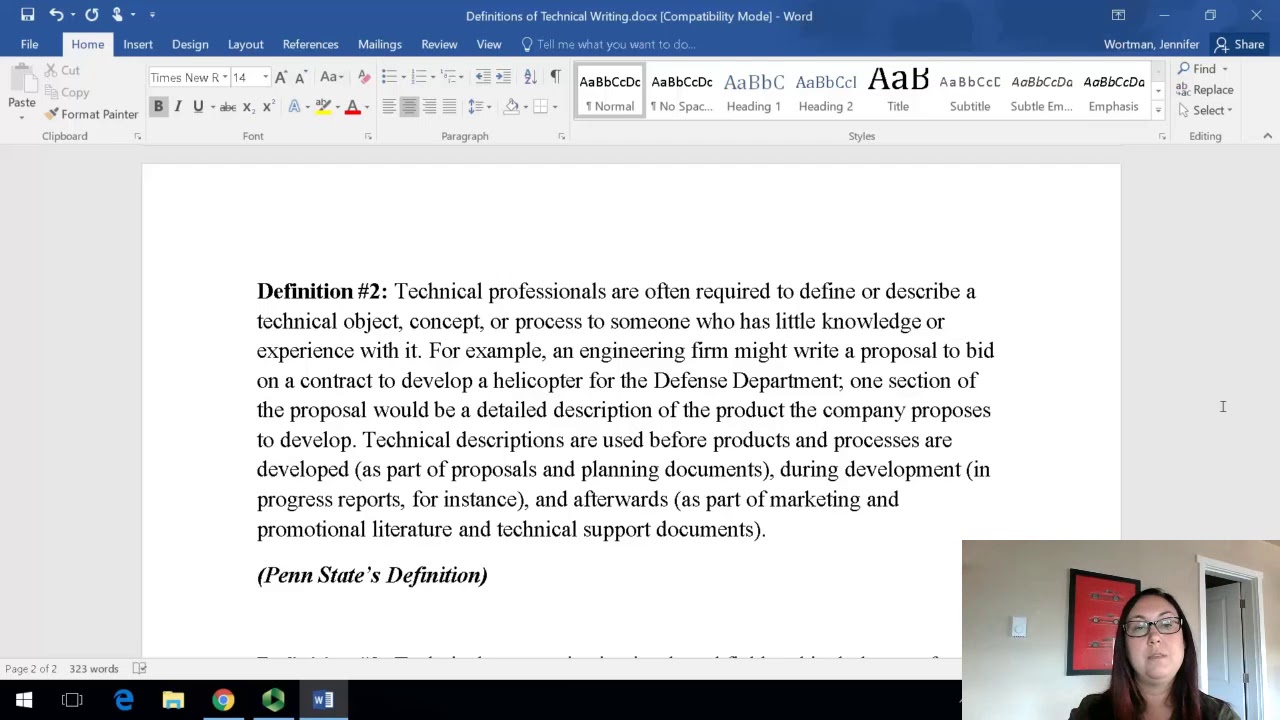Switch to the Design tab
This screenshot has width=1280, height=720.
coord(190,44)
